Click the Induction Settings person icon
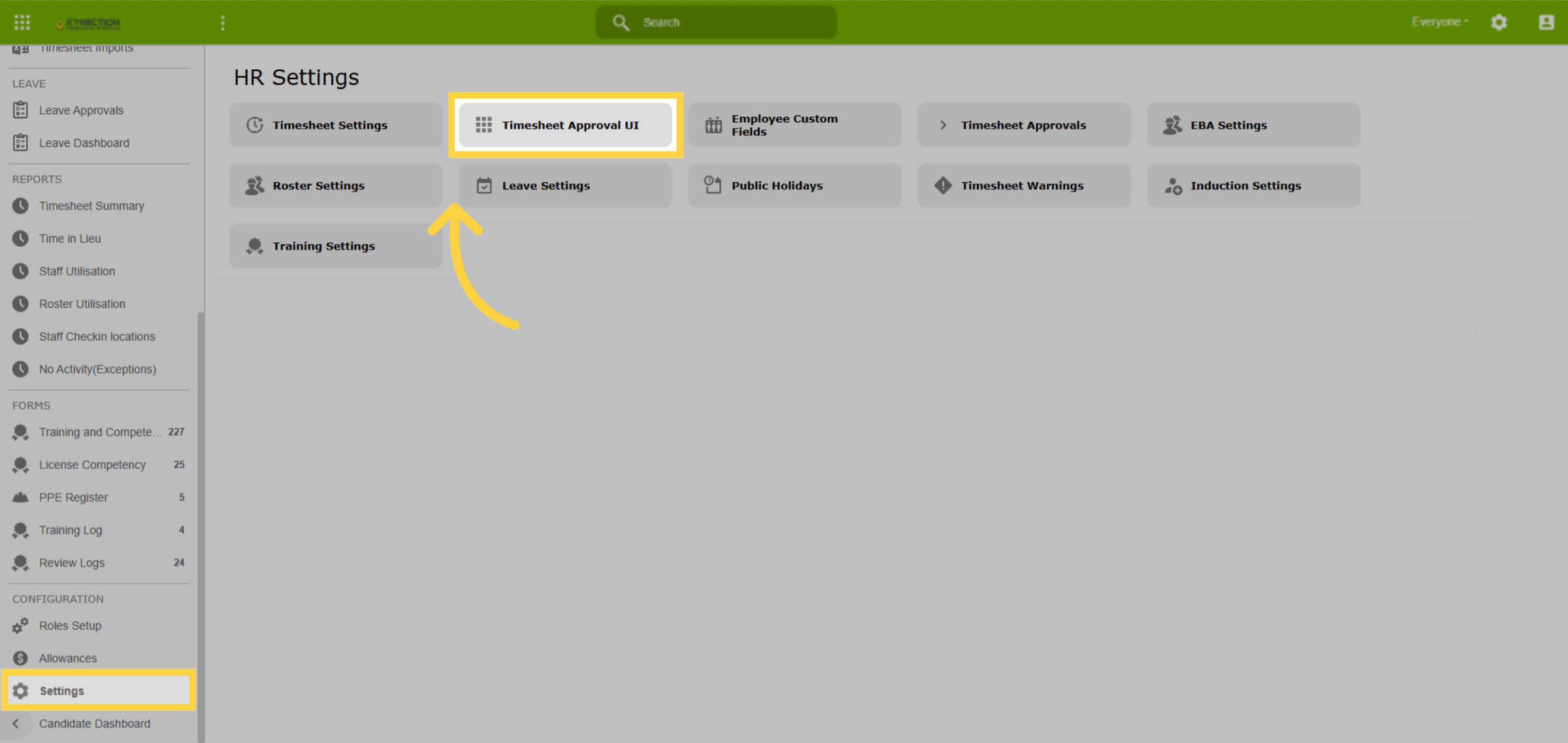1568x743 pixels. (x=1173, y=186)
